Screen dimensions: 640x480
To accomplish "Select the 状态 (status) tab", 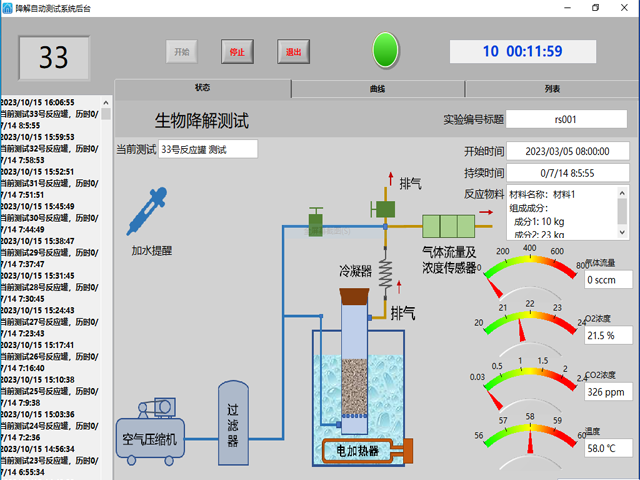I will pos(203,89).
